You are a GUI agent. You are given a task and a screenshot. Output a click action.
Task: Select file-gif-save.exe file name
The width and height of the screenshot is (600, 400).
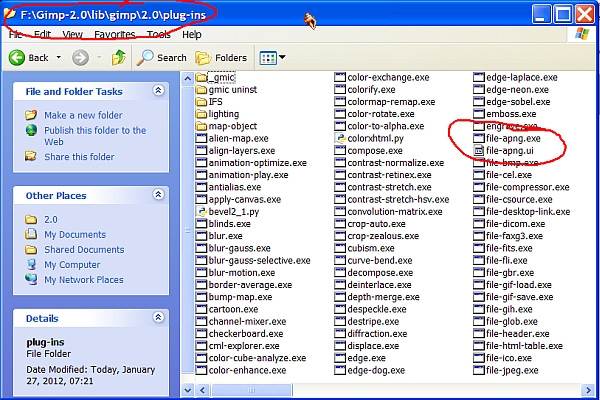click(520, 297)
